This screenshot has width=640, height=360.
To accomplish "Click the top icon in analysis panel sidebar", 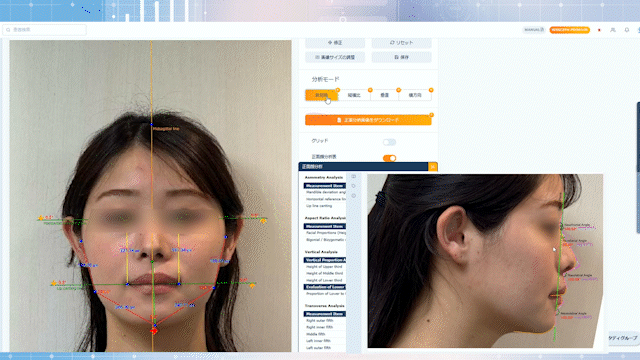I will pos(353,176).
